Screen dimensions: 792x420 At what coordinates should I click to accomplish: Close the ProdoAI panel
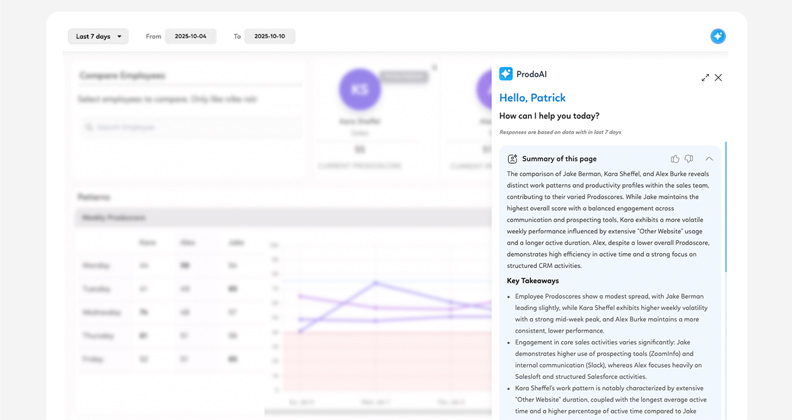718,78
